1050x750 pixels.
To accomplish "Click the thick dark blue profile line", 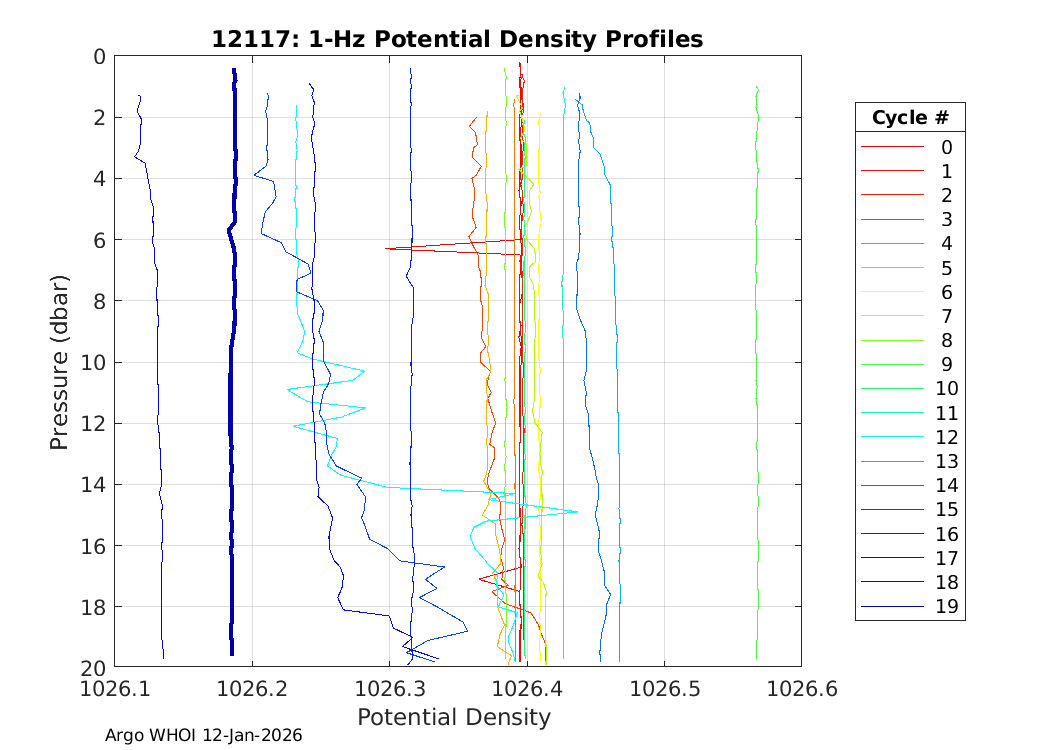I will click(232, 400).
